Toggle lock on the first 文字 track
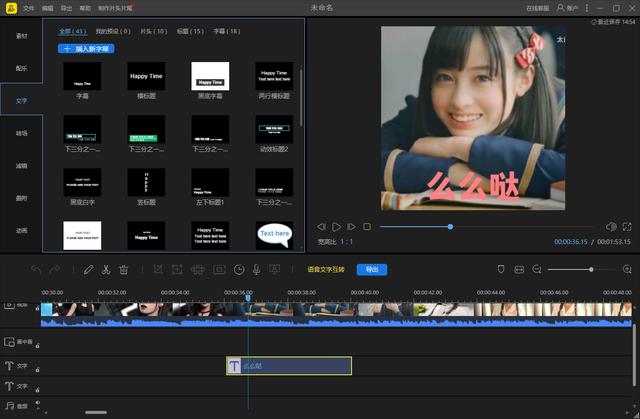This screenshot has height=419, width=640. [x=38, y=370]
